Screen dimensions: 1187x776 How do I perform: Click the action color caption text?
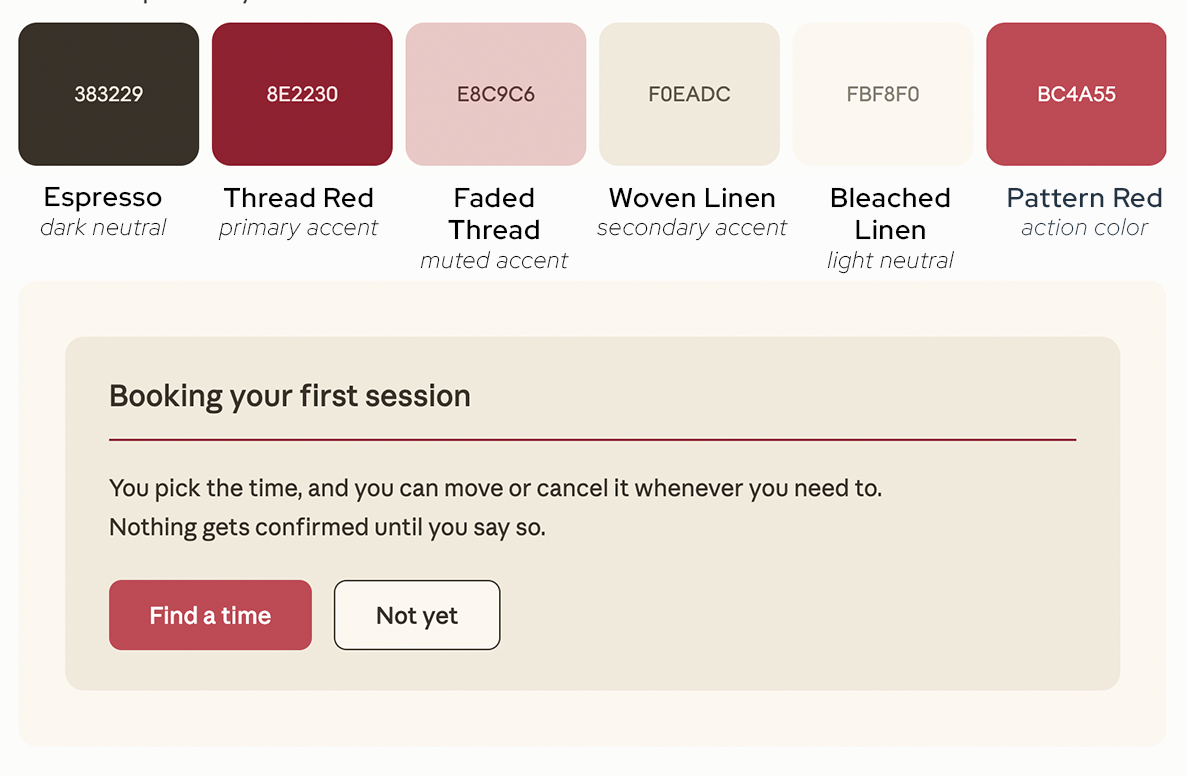(1084, 227)
